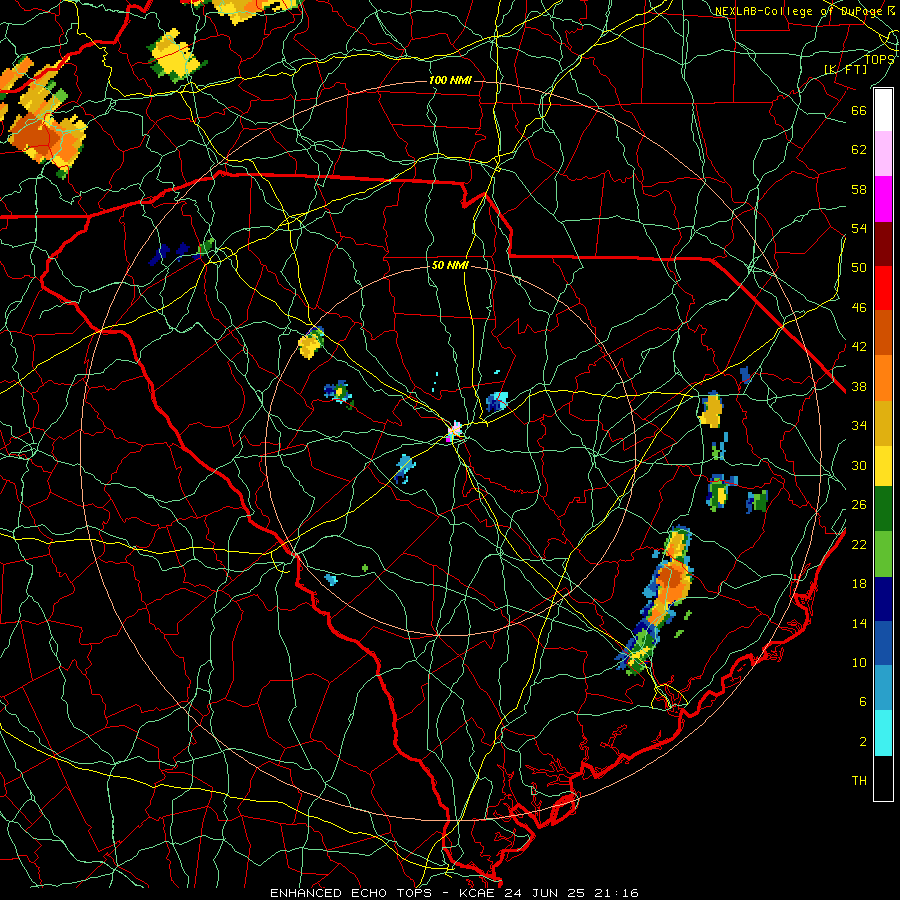Click the '24 JUN 25 21:16' timestamp
Screen dimensions: 900x900
tap(572, 893)
